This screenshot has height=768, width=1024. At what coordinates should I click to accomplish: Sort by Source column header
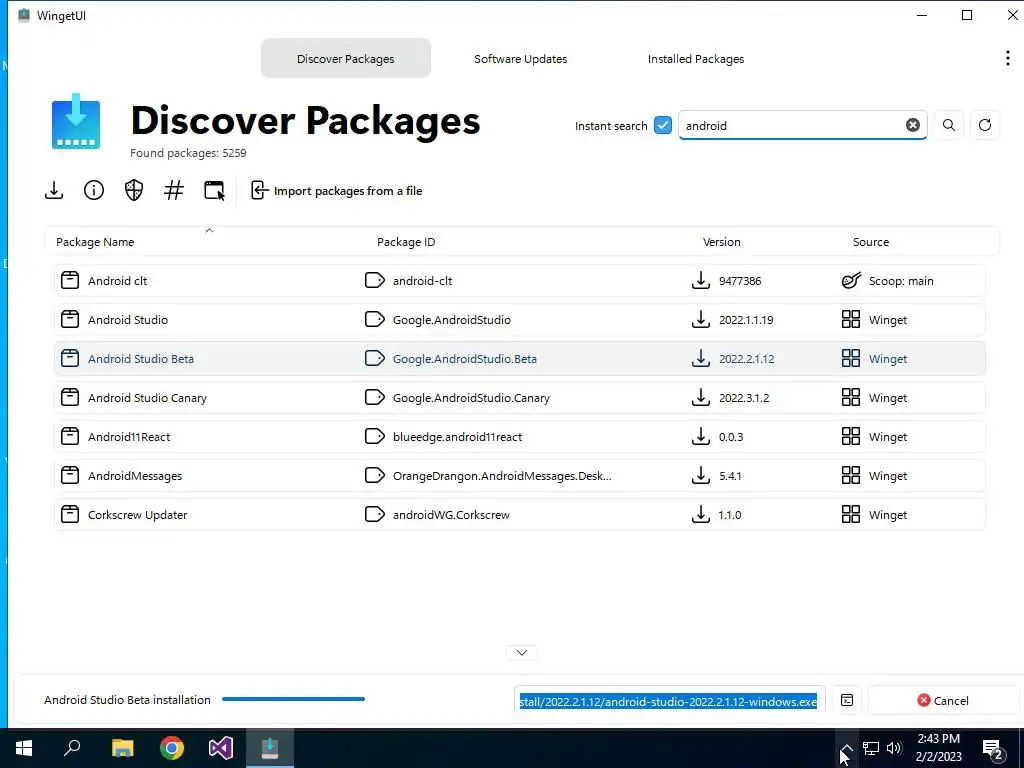(871, 242)
